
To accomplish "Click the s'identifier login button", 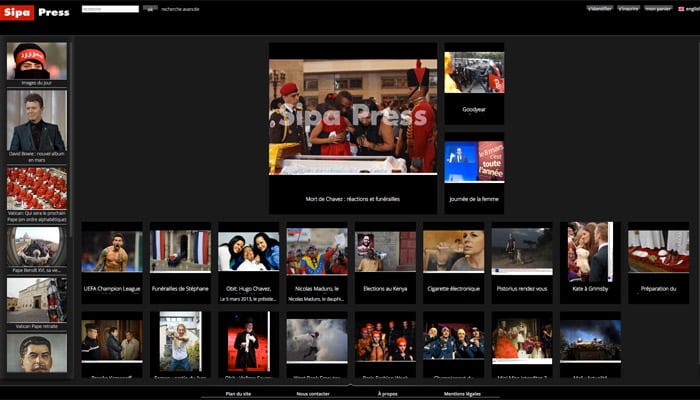I will (x=599, y=8).
